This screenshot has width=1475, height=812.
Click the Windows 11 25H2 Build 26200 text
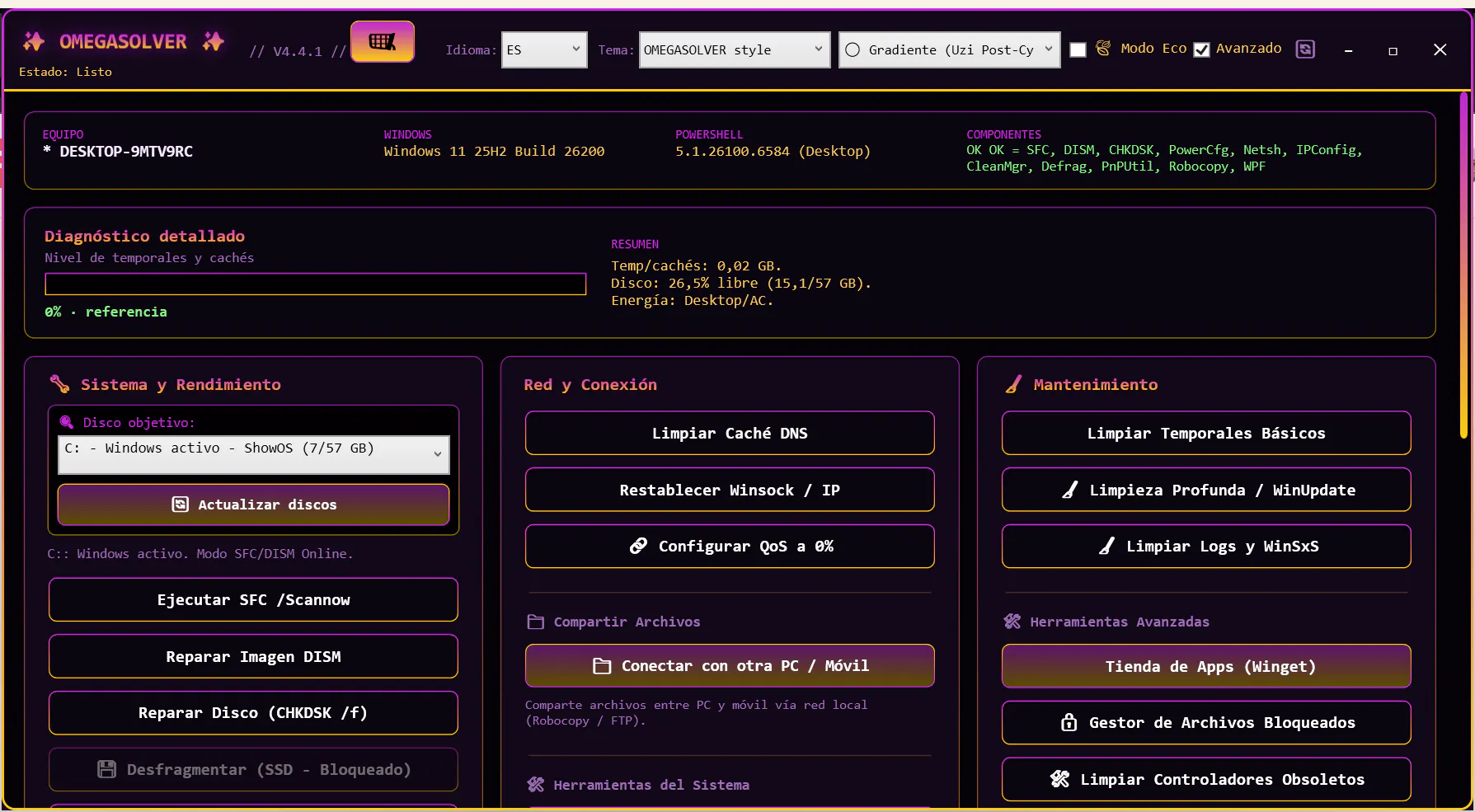pyautogui.click(x=494, y=152)
